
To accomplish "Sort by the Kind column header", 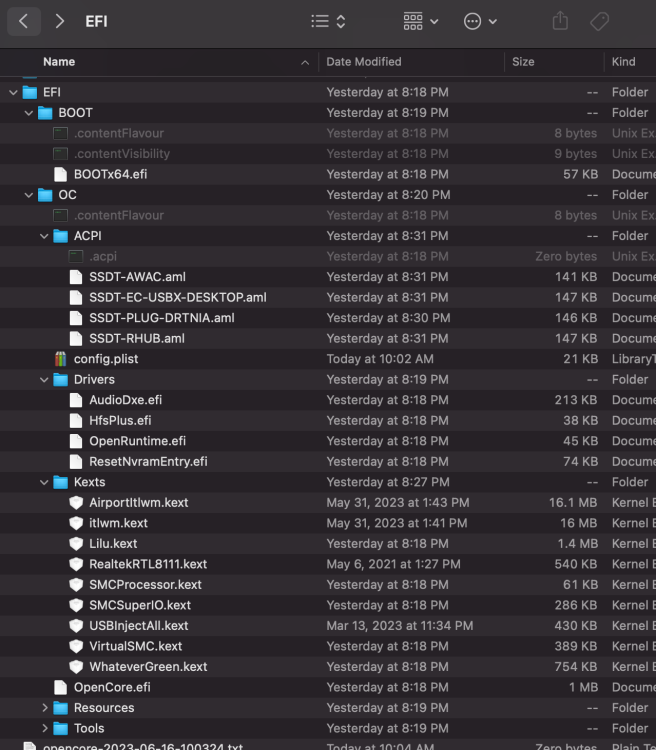I will click(623, 62).
